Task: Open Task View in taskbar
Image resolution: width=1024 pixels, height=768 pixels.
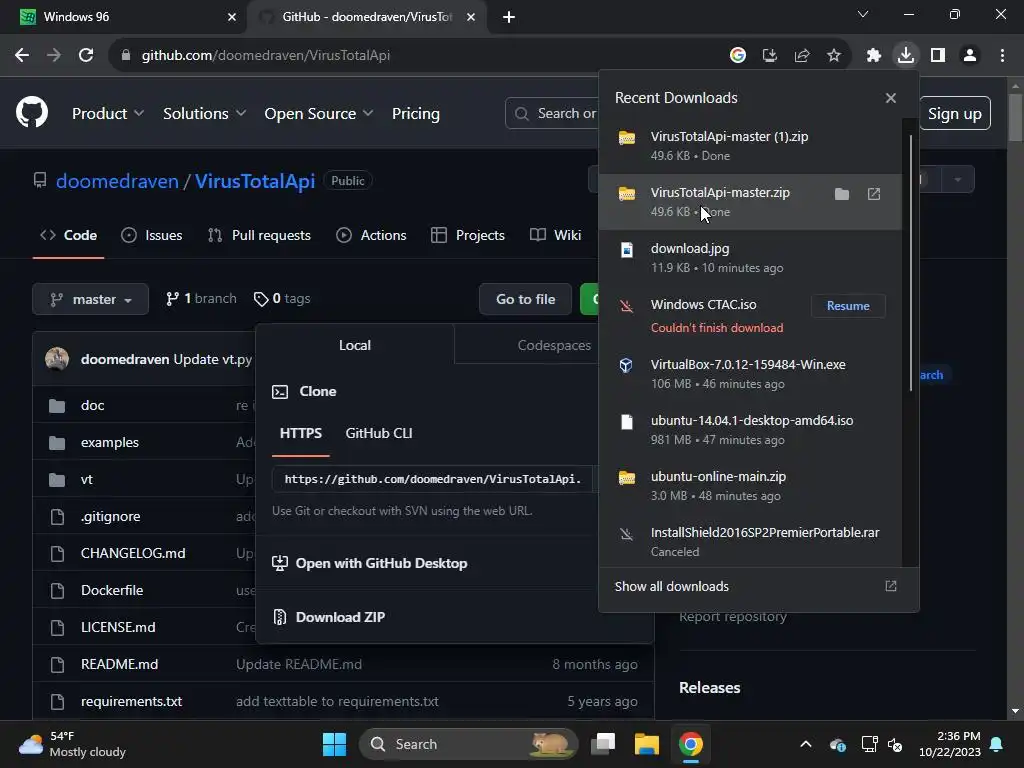Action: 603,744
